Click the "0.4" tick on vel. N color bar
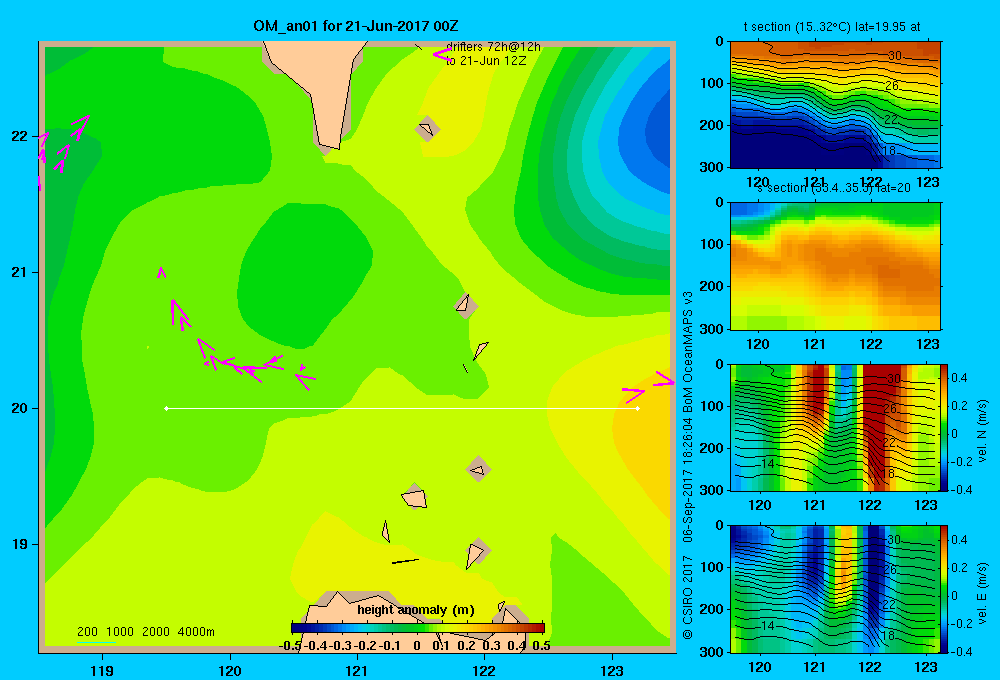The height and width of the screenshot is (680, 1000). pos(959,378)
